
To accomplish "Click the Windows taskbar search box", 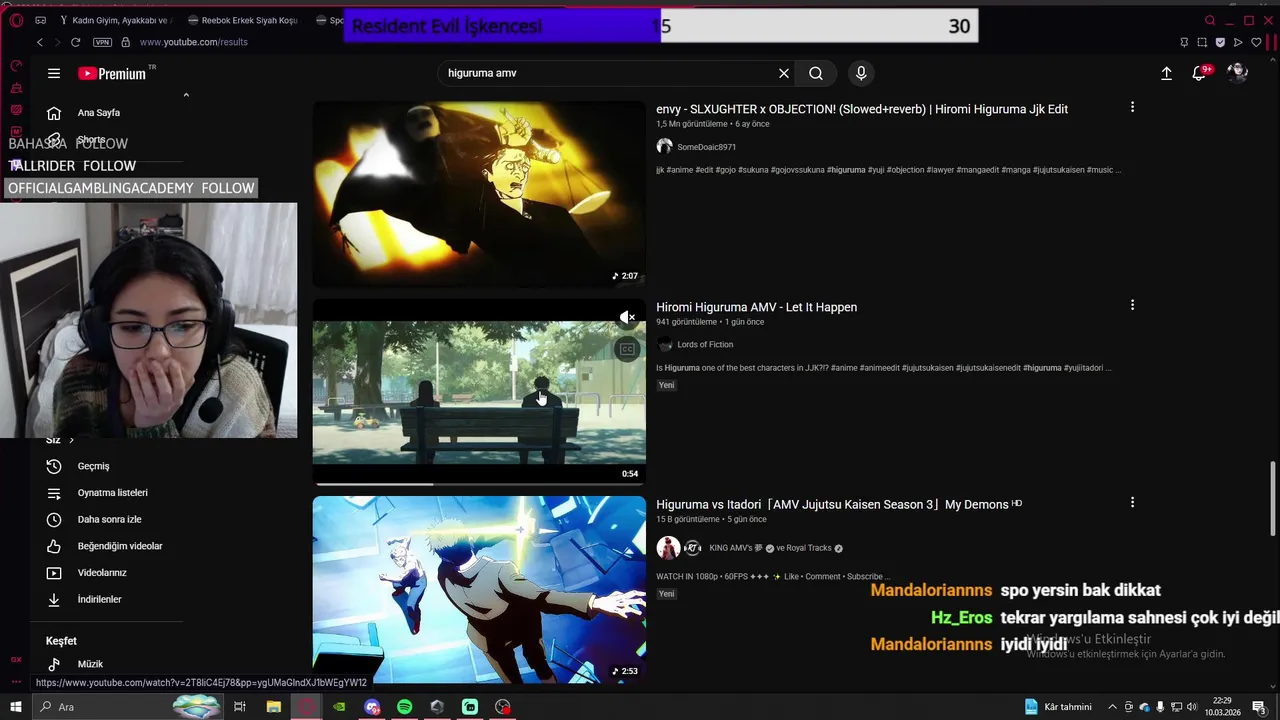I will point(130,707).
